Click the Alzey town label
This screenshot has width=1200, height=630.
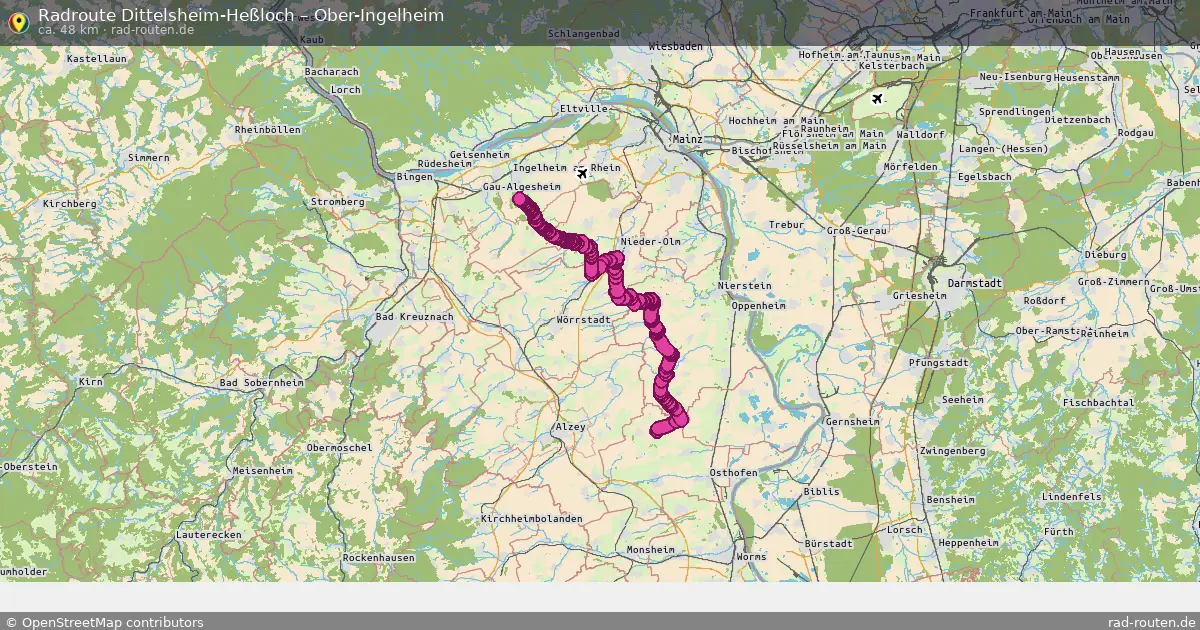click(569, 426)
